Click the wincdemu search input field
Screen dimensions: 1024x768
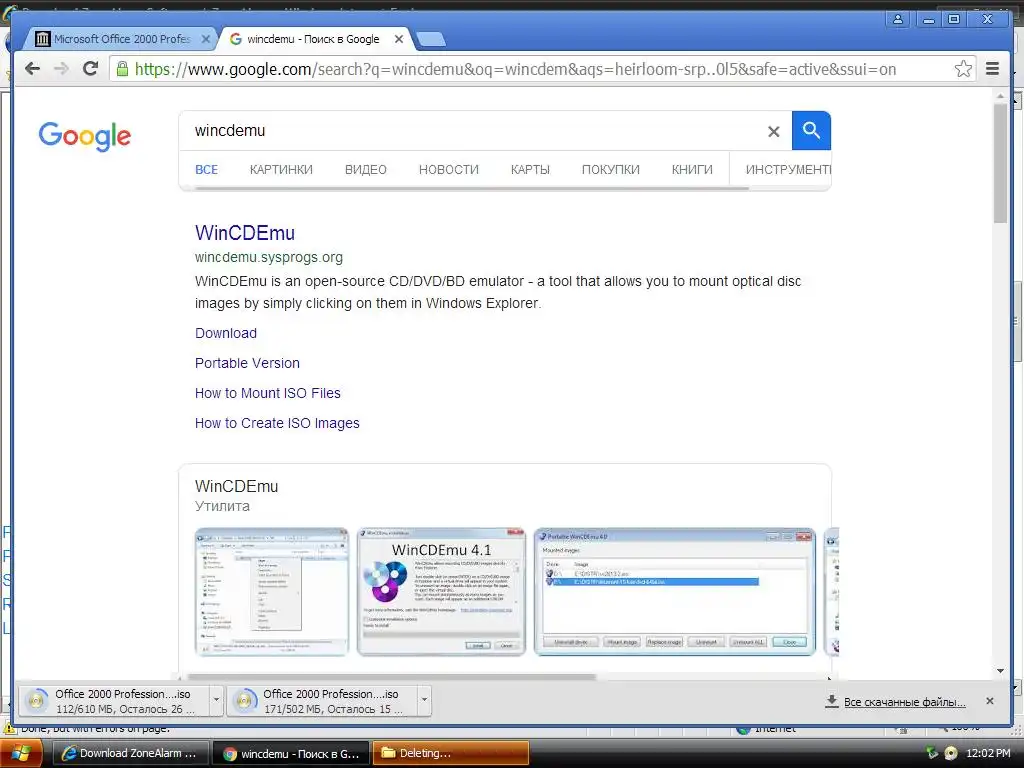(477, 131)
